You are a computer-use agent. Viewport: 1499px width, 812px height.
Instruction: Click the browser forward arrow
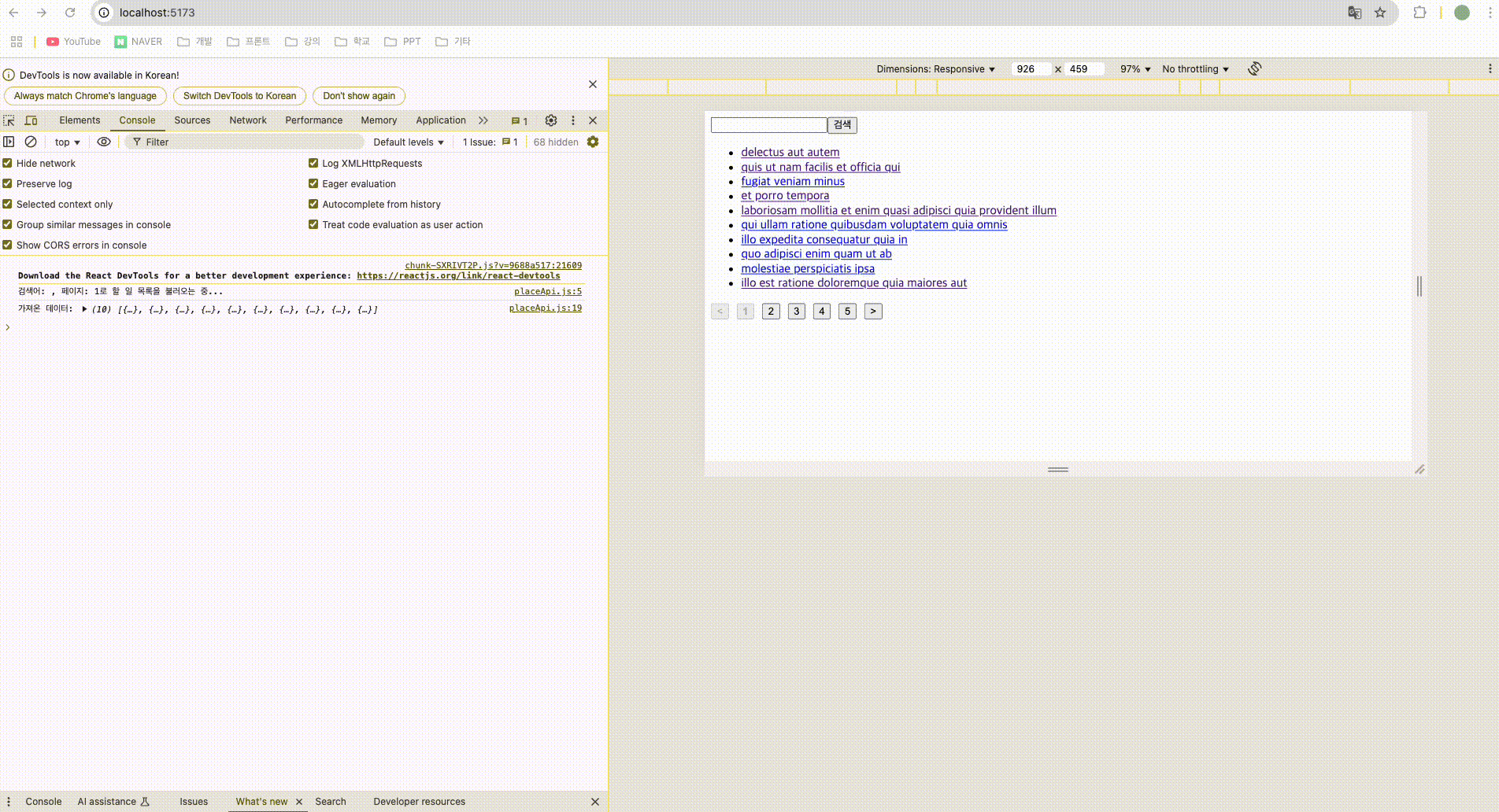click(x=42, y=13)
